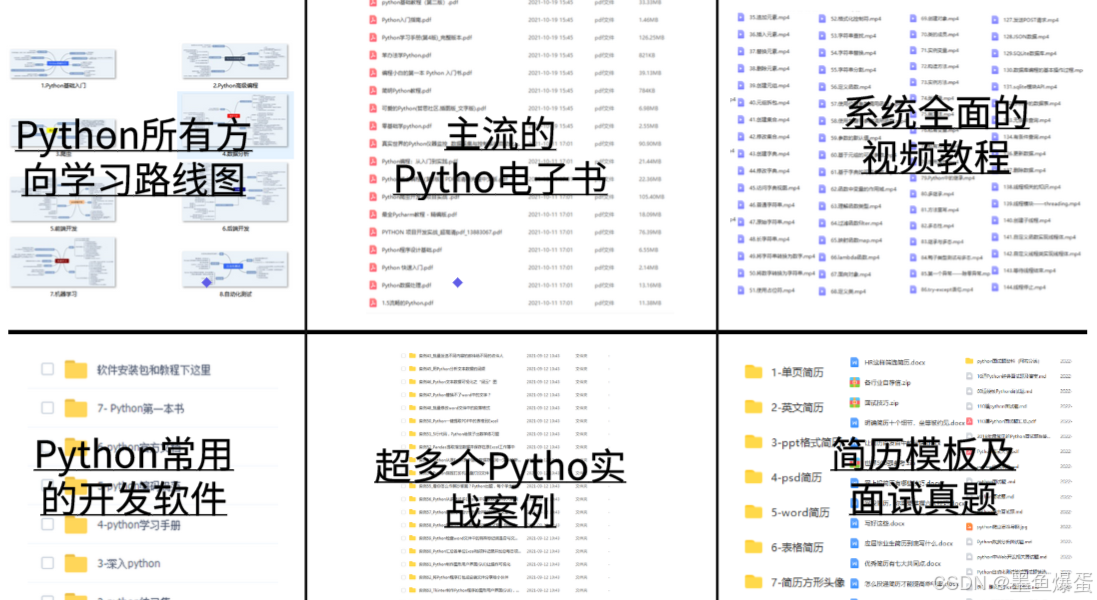Check the 7- Python第一本书 checkbox
Viewport: 1097px width, 600px height.
(46, 408)
